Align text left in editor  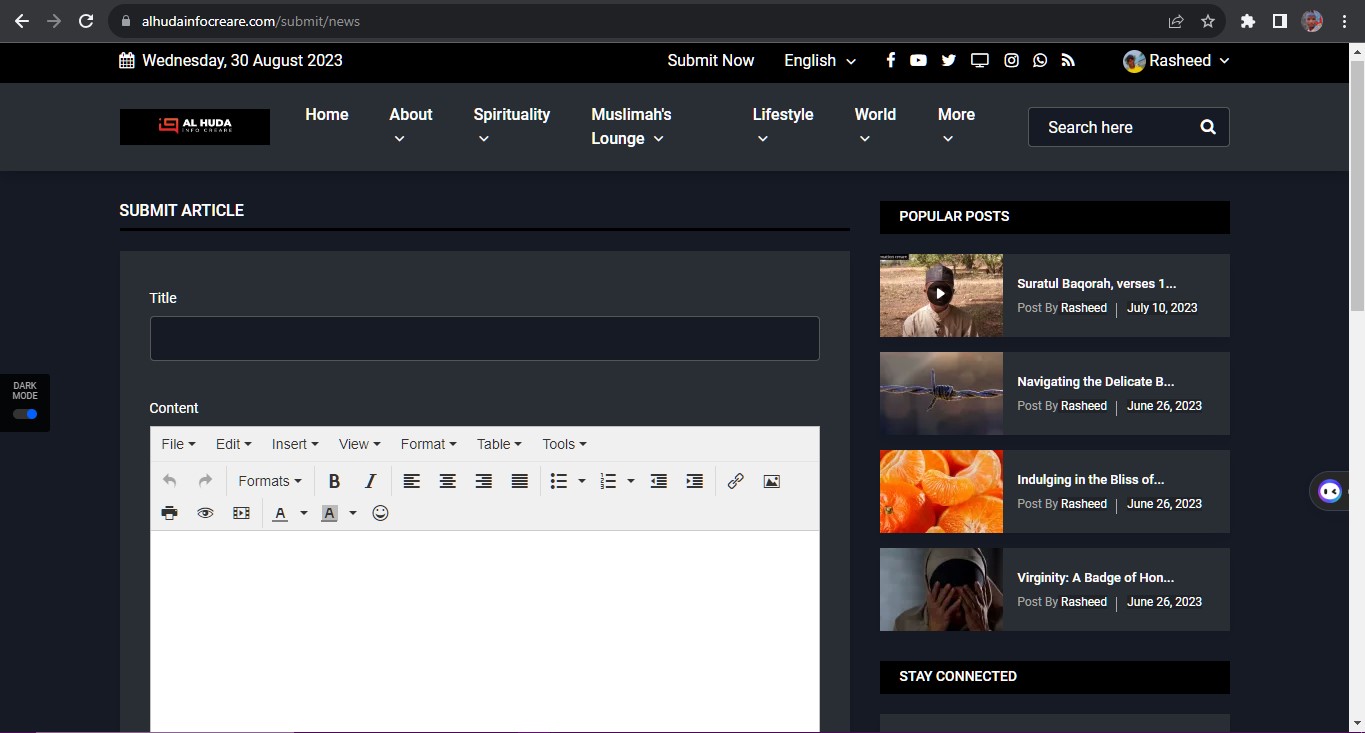click(411, 481)
